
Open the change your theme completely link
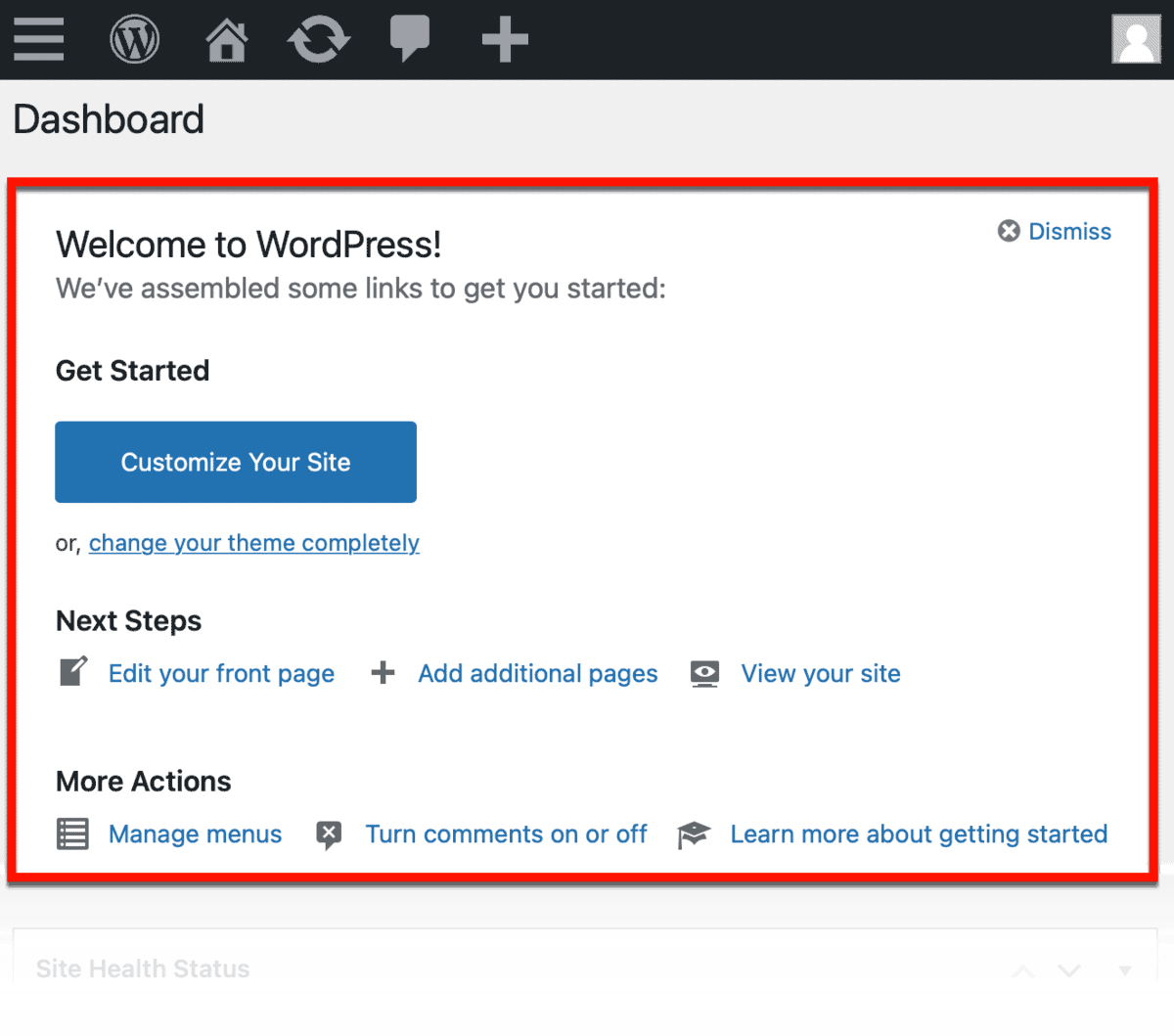pos(253,543)
